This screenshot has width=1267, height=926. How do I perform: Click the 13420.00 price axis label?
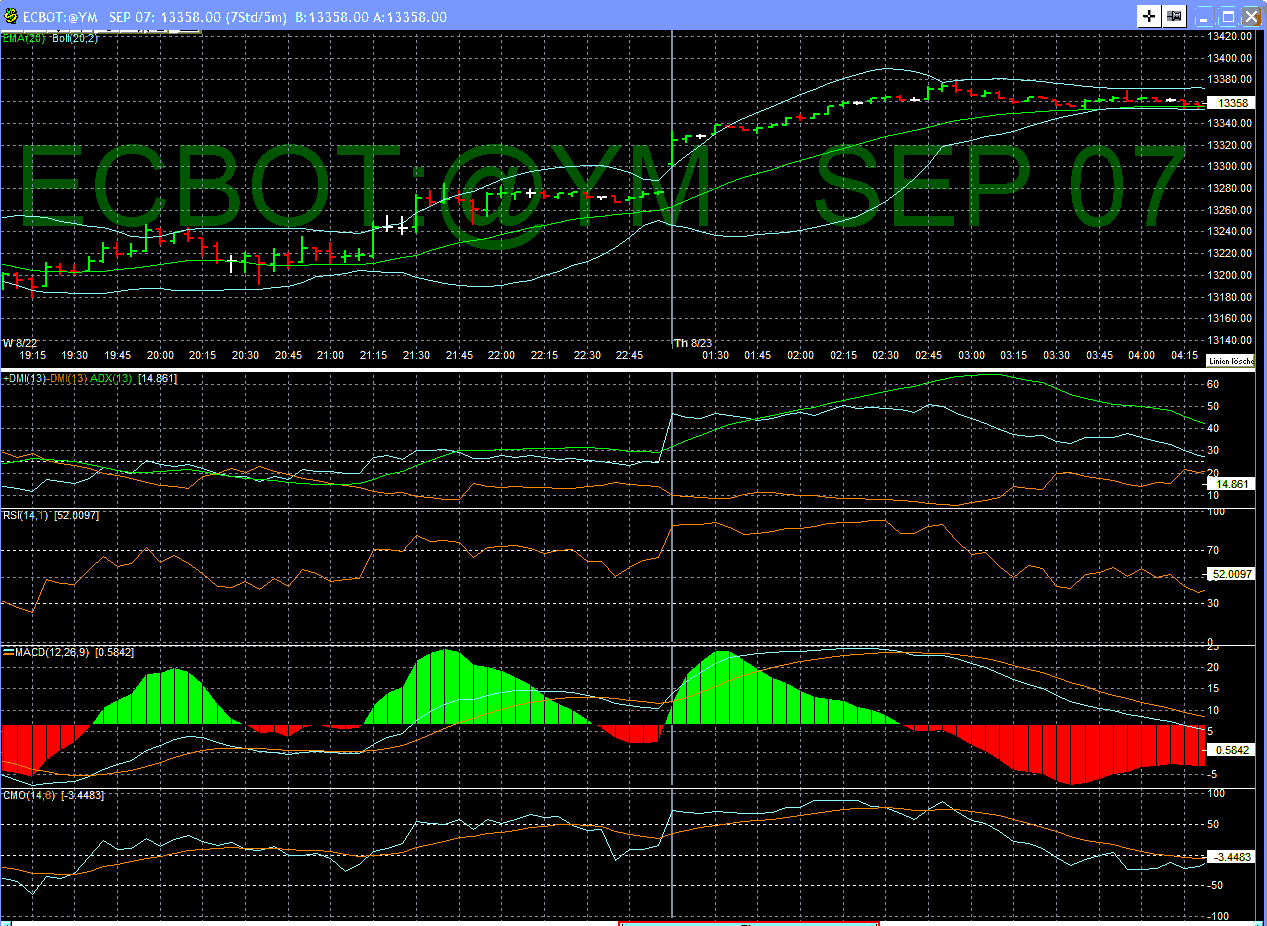1232,36
